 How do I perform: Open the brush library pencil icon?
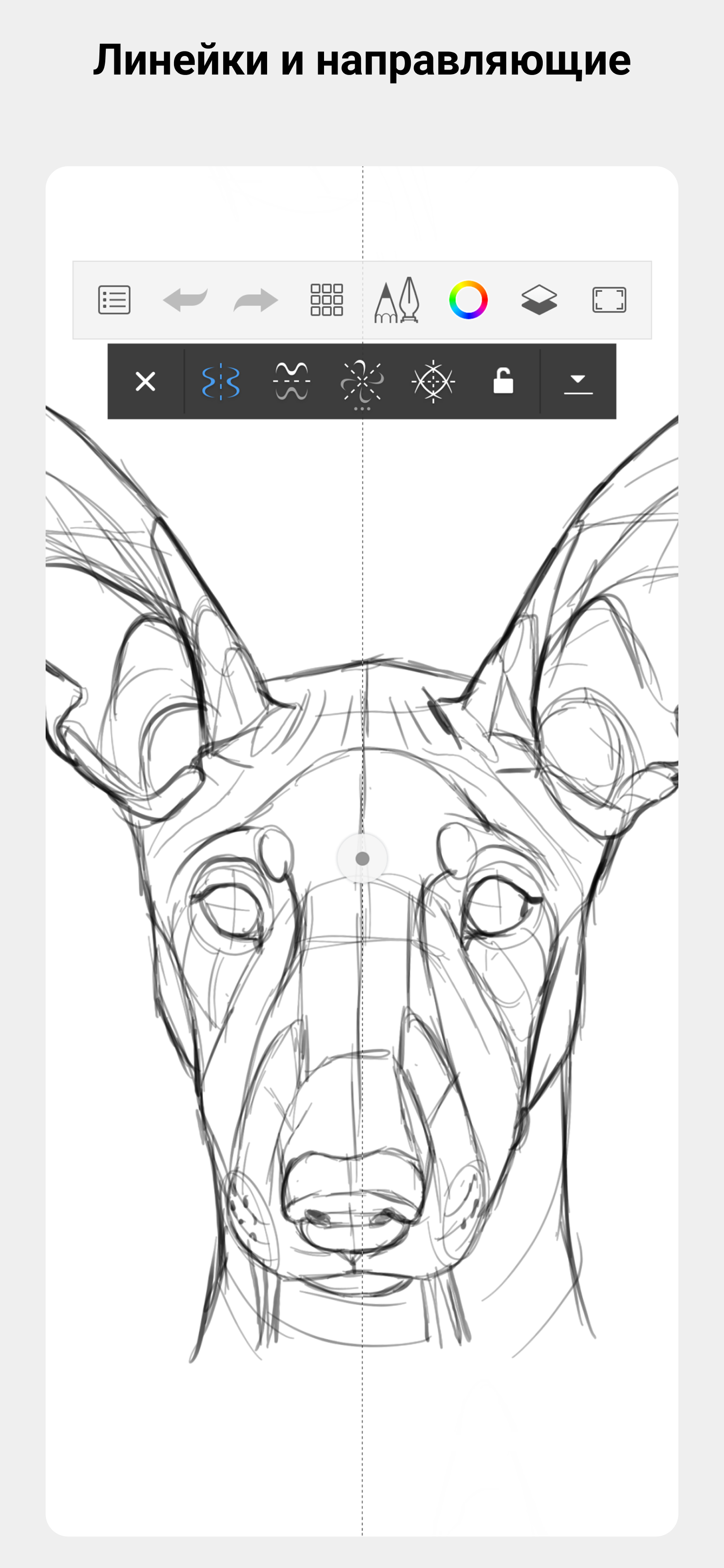point(397,300)
